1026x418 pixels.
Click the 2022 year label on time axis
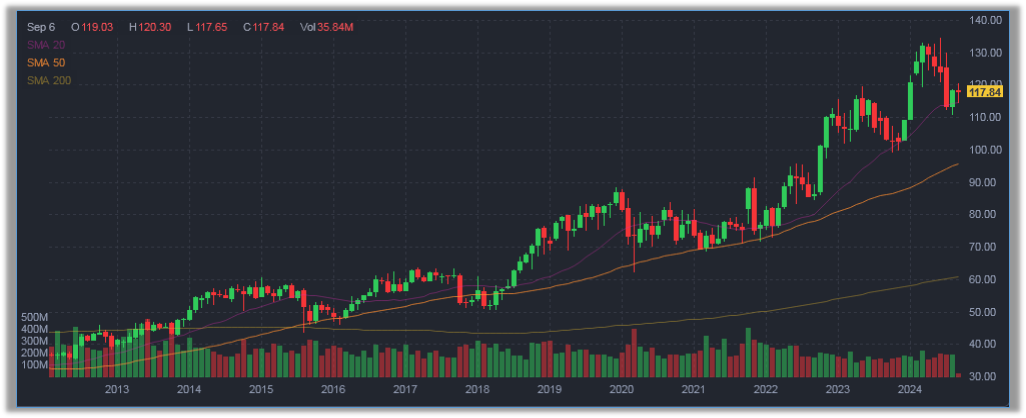[x=765, y=391]
